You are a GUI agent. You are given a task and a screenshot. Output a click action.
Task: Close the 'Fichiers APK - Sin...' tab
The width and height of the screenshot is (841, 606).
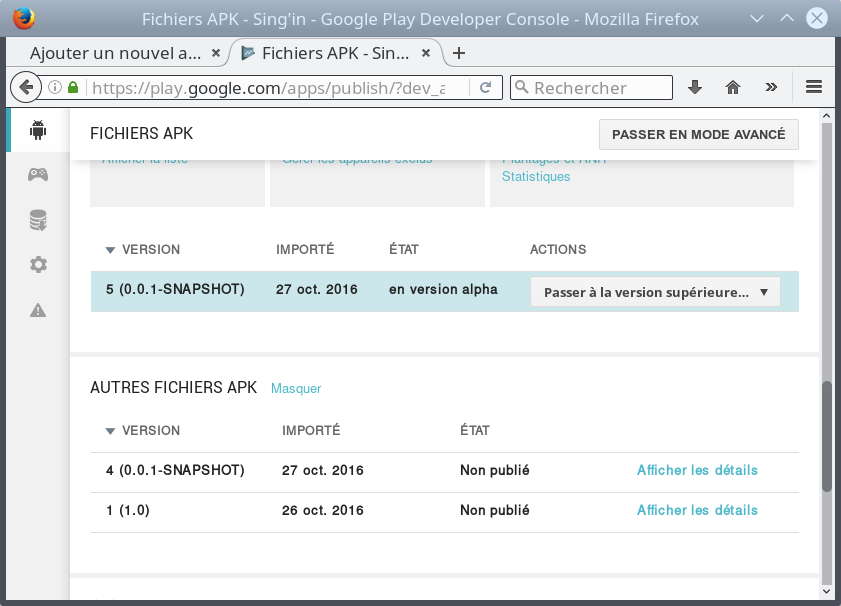click(426, 53)
